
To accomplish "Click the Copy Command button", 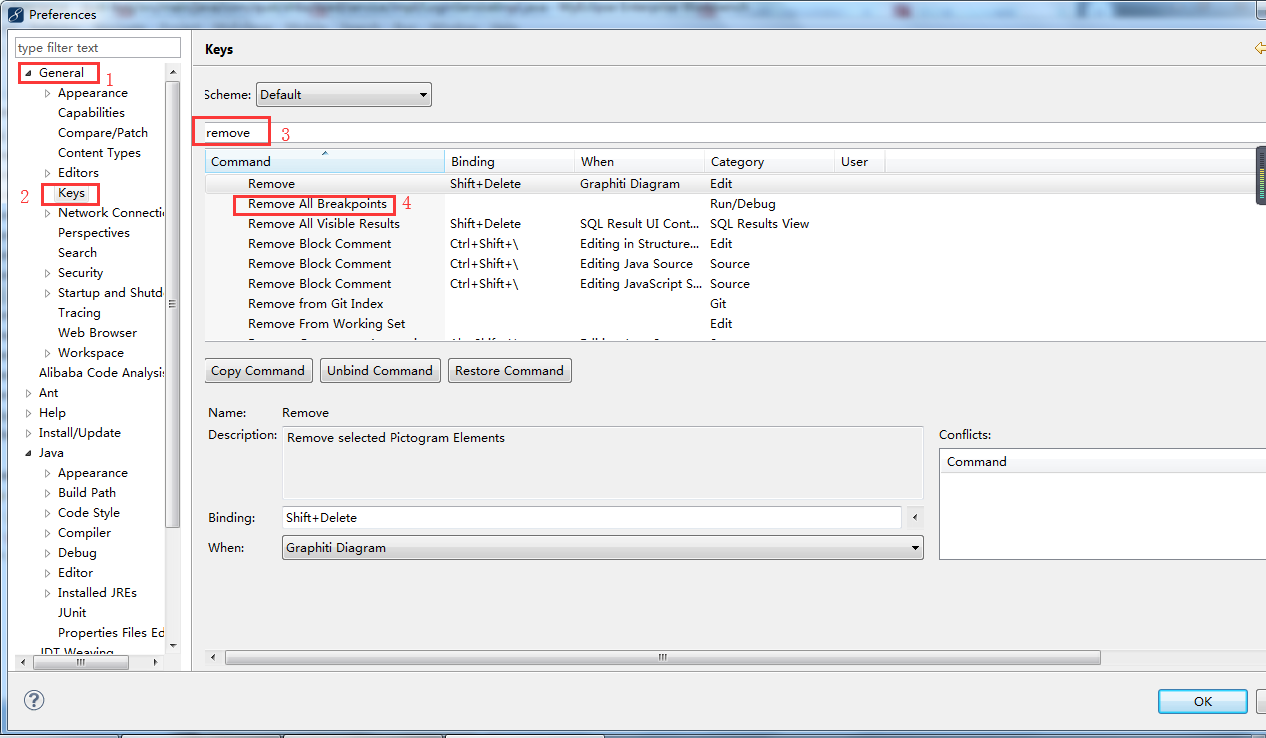I will (258, 370).
